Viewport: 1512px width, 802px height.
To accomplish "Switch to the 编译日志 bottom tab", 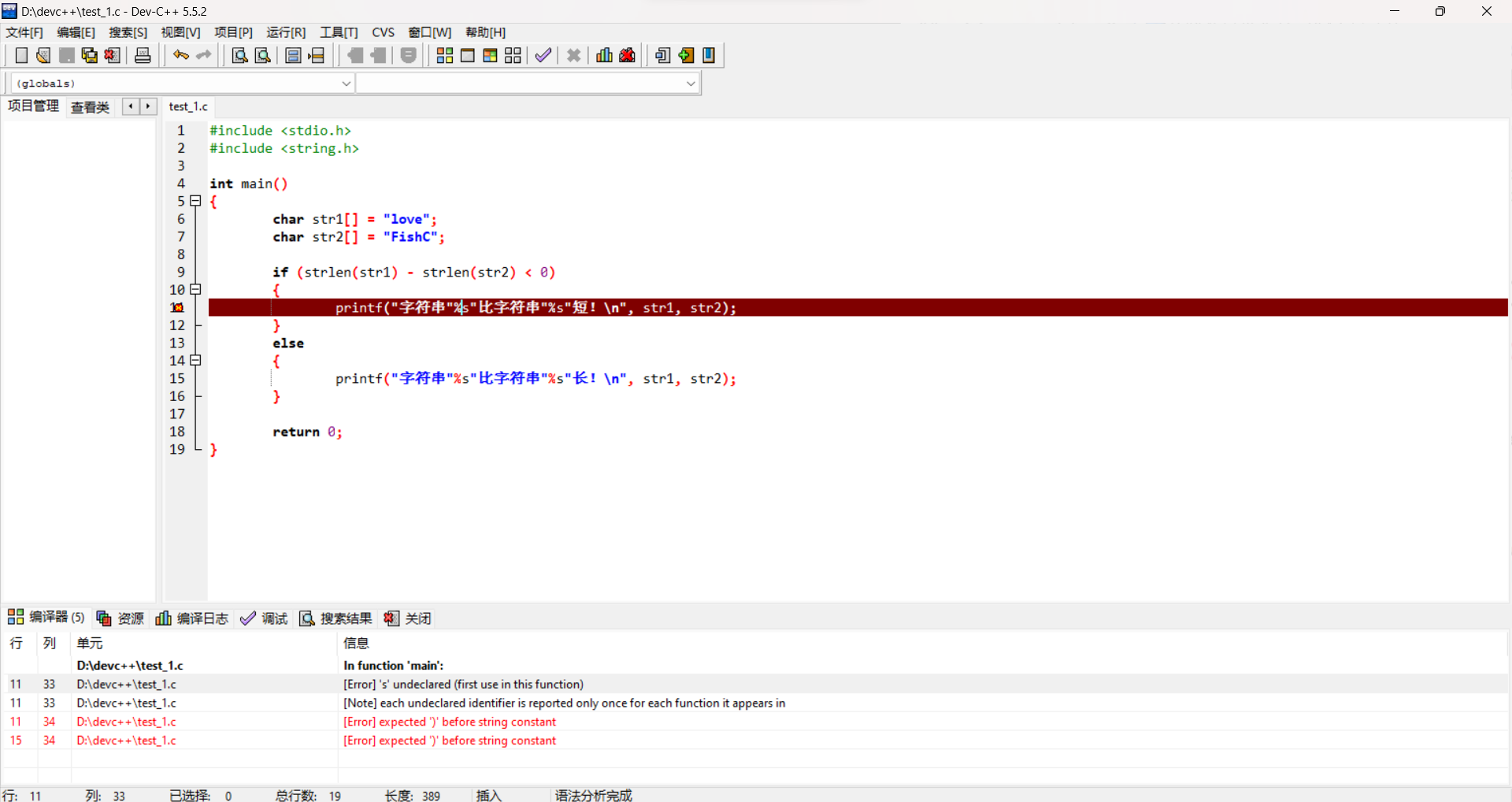I will click(x=192, y=618).
